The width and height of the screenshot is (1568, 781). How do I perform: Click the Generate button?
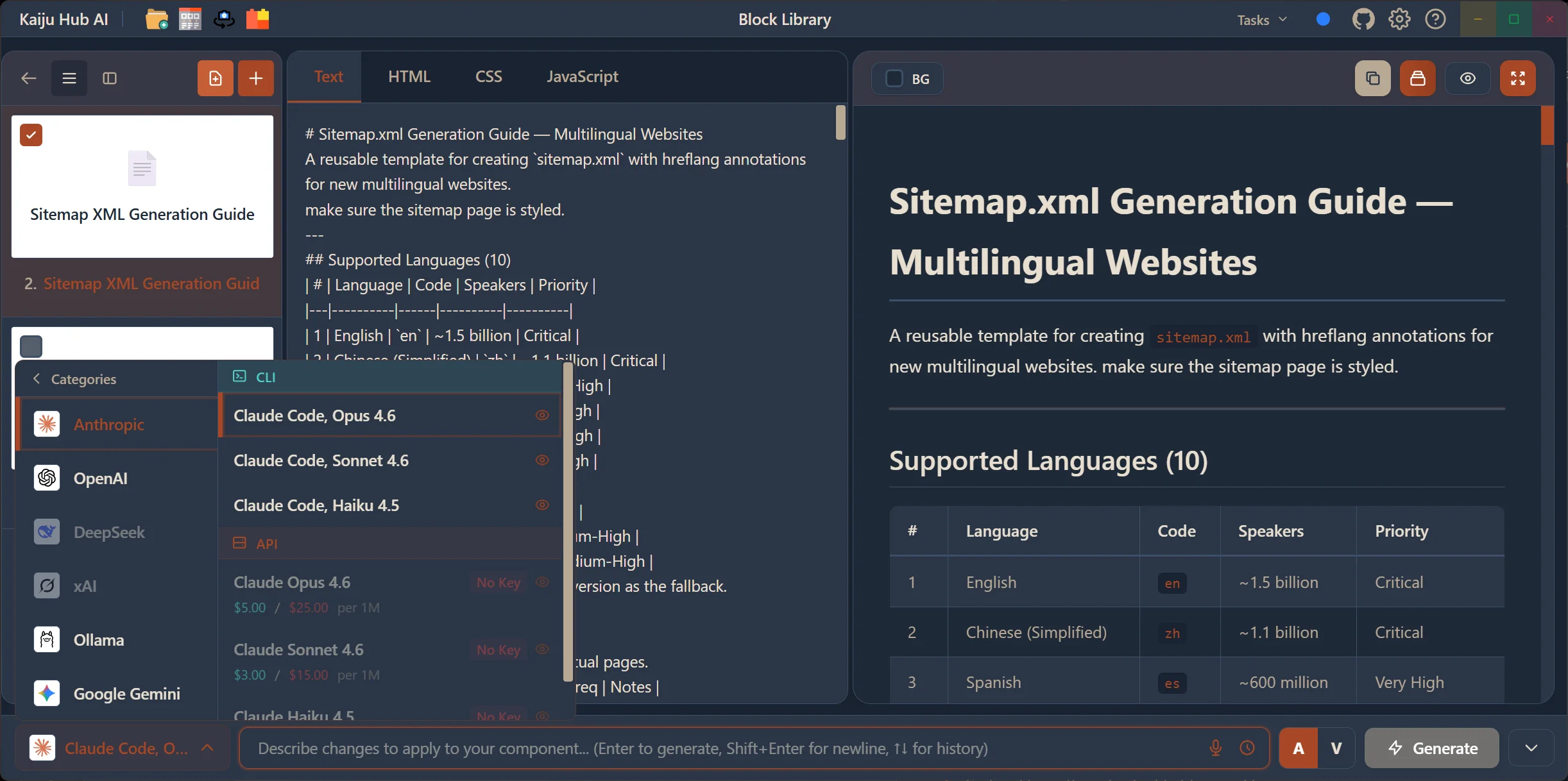coord(1432,748)
